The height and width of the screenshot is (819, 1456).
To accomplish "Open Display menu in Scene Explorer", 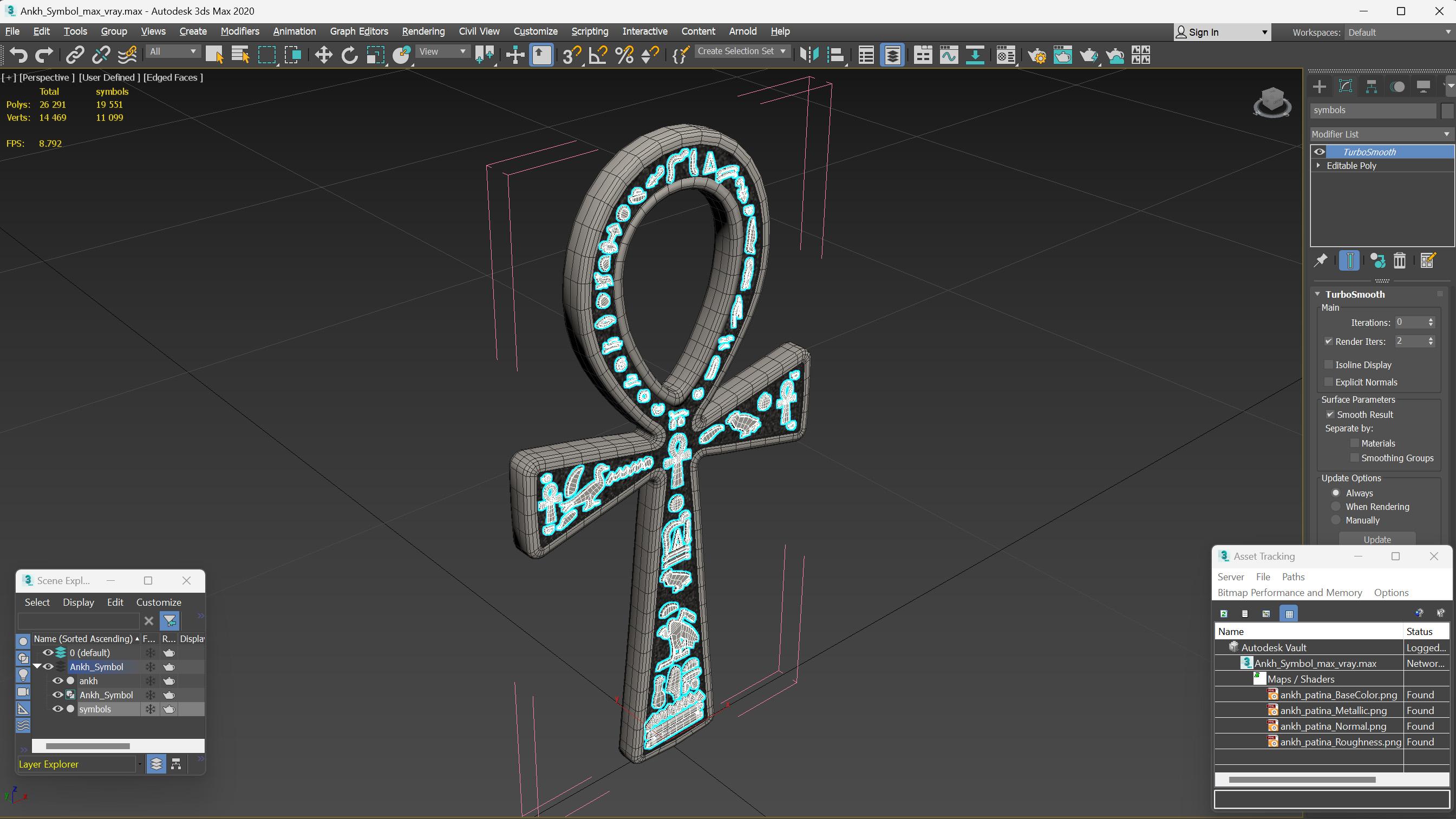I will pyautogui.click(x=79, y=602).
